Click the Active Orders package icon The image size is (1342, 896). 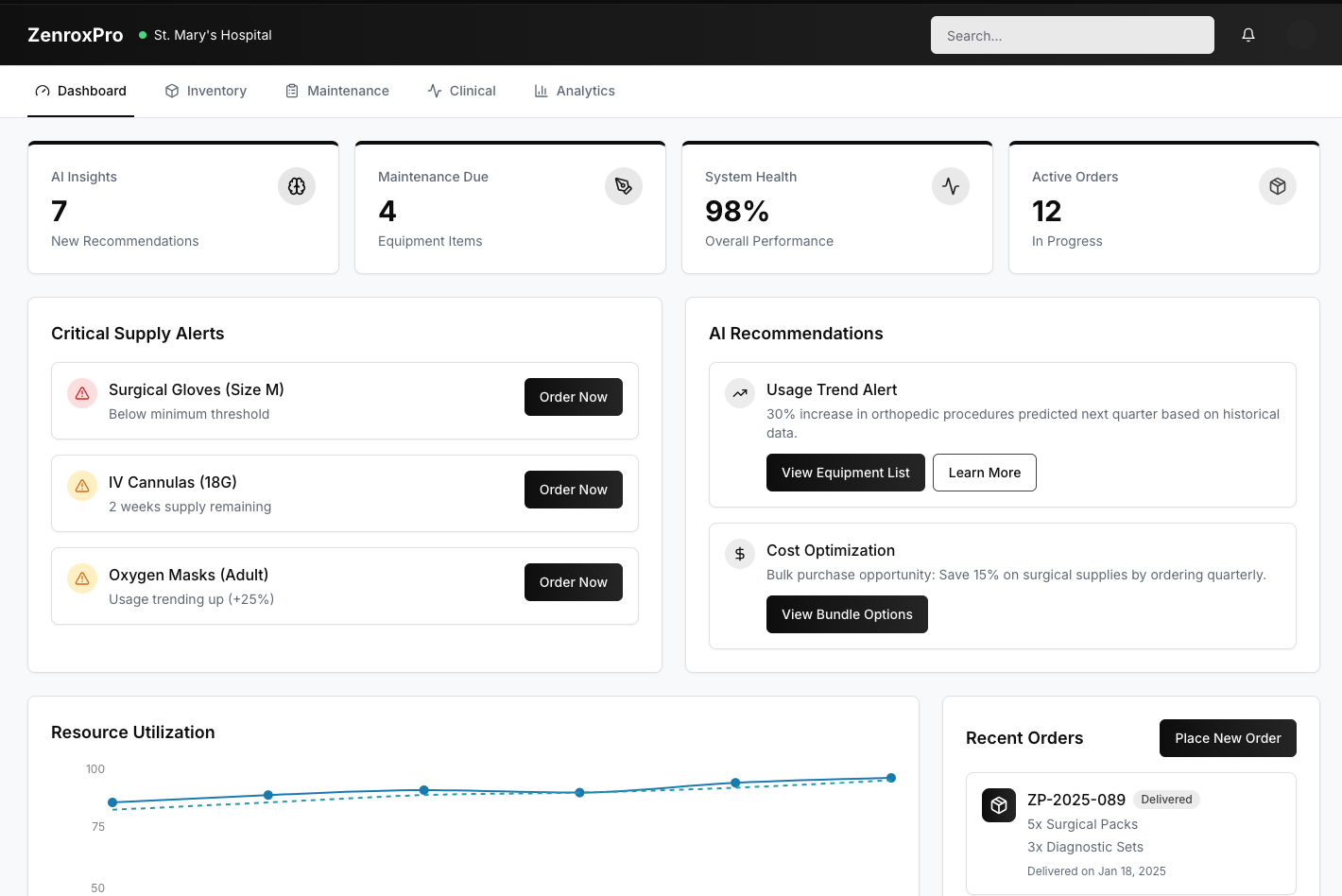[x=1278, y=186]
